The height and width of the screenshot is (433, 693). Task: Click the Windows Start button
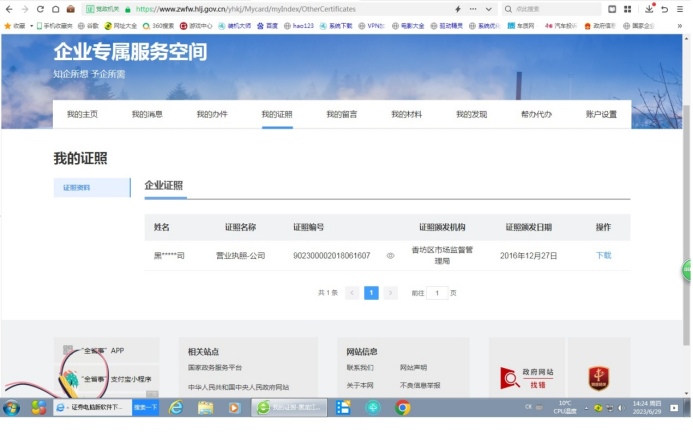tap(12, 408)
